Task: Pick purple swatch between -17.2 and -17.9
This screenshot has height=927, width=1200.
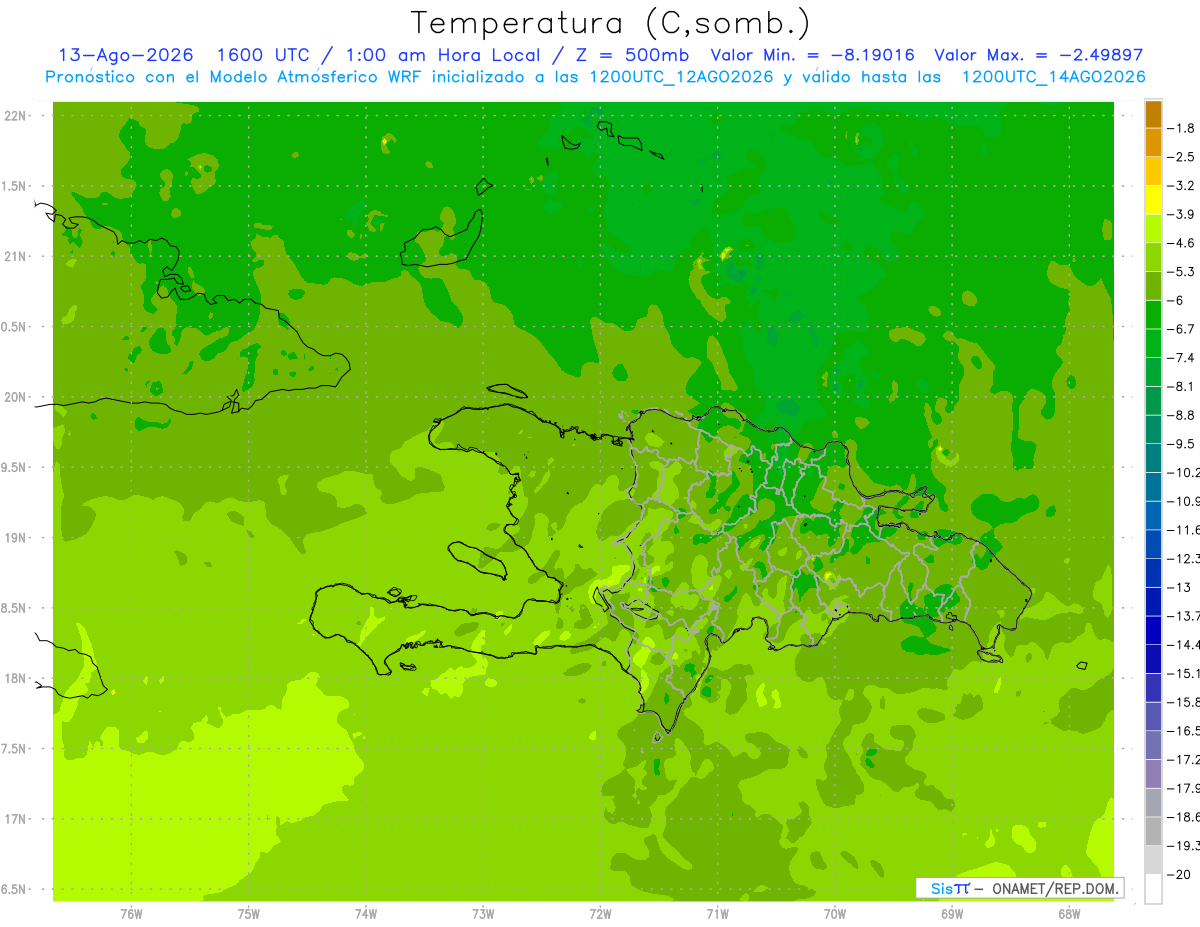Action: [x=1153, y=774]
